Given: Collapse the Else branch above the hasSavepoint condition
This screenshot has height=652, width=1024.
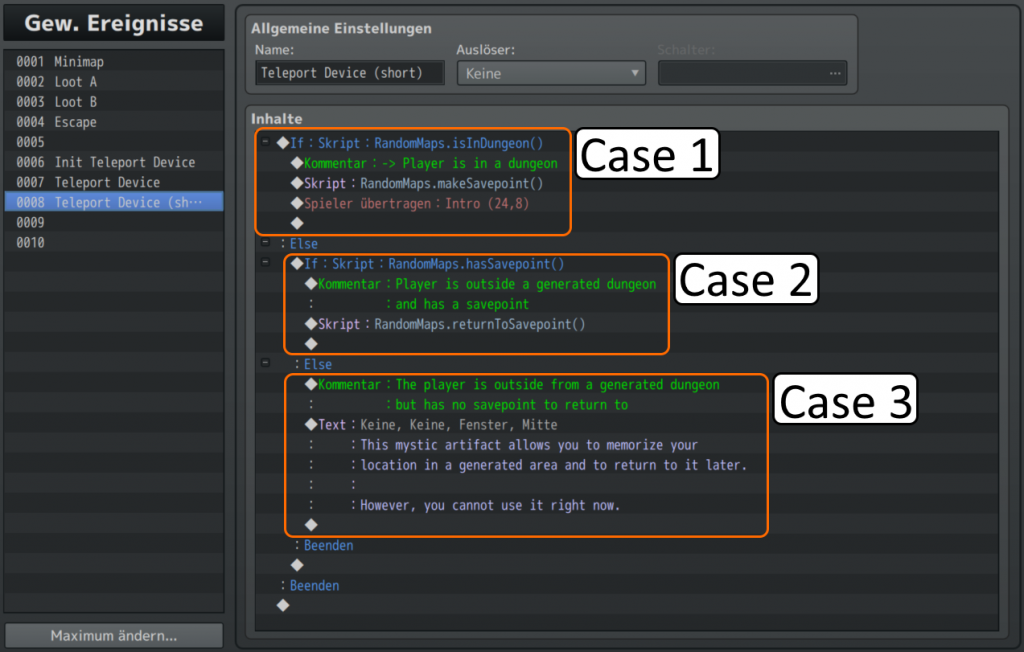Looking at the screenshot, I should pos(265,242).
